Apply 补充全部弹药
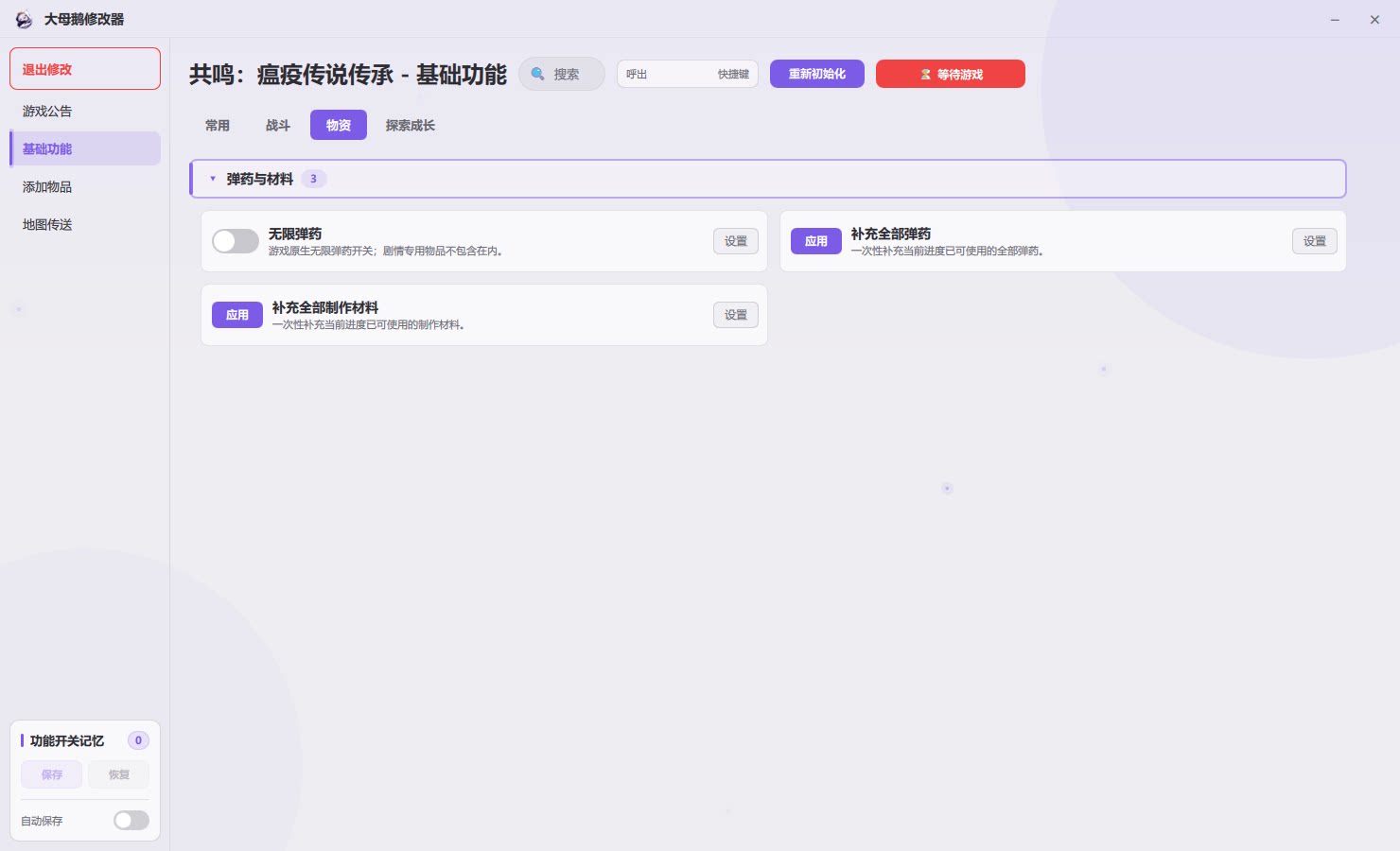1400x851 pixels. click(816, 241)
